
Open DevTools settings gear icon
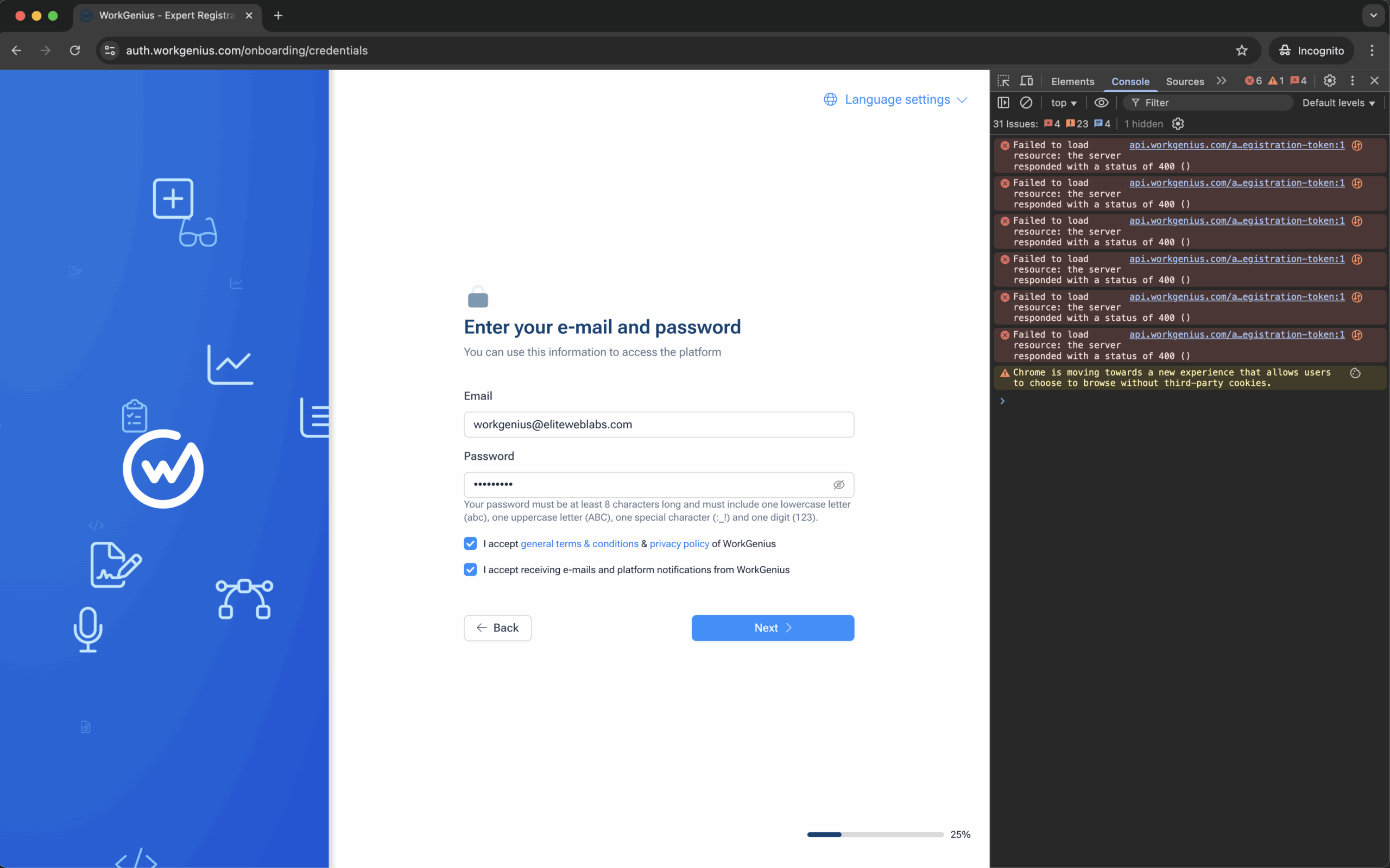pos(1329,81)
